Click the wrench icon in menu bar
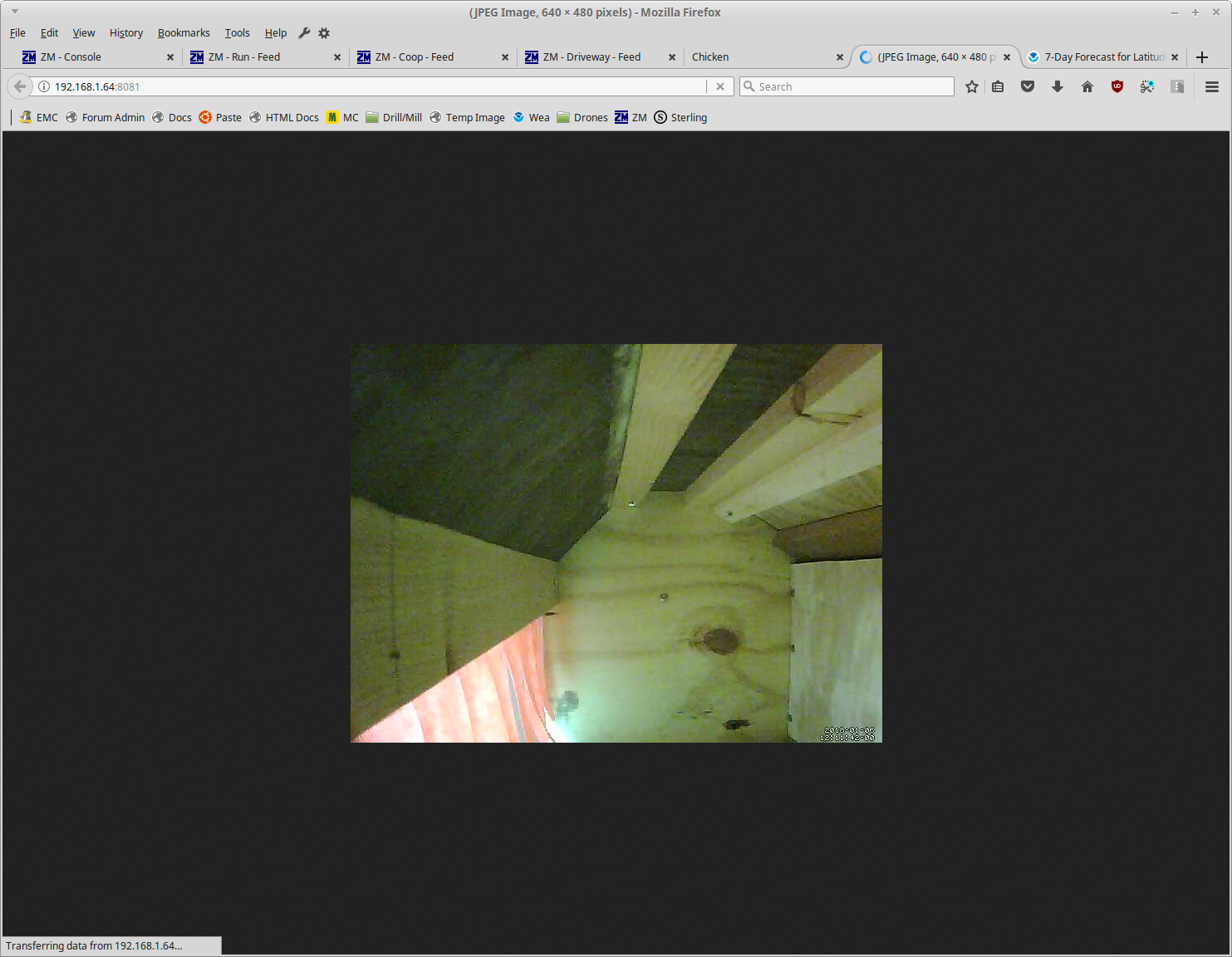1232x957 pixels. pyautogui.click(x=304, y=33)
